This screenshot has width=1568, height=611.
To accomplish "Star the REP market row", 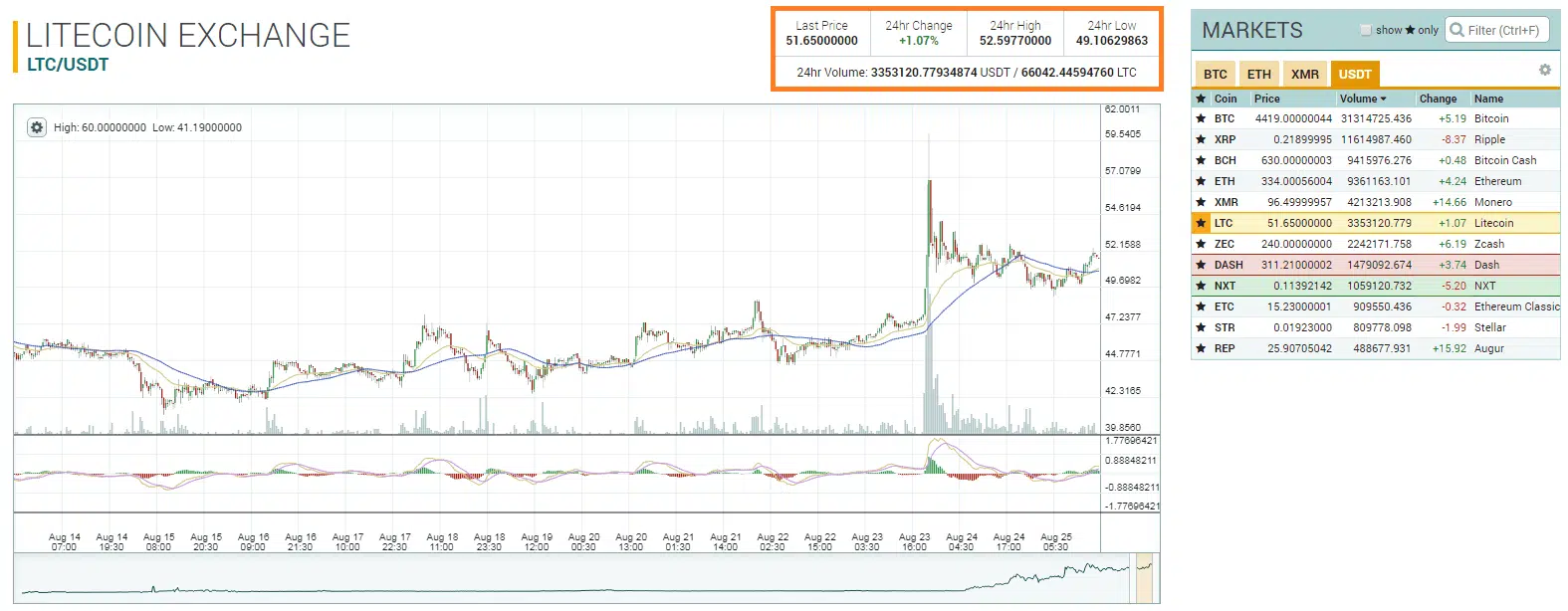I will pyautogui.click(x=1201, y=348).
